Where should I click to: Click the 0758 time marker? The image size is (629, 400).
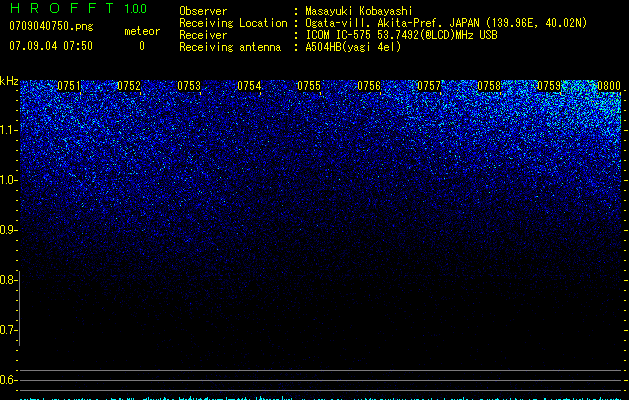tap(489, 86)
